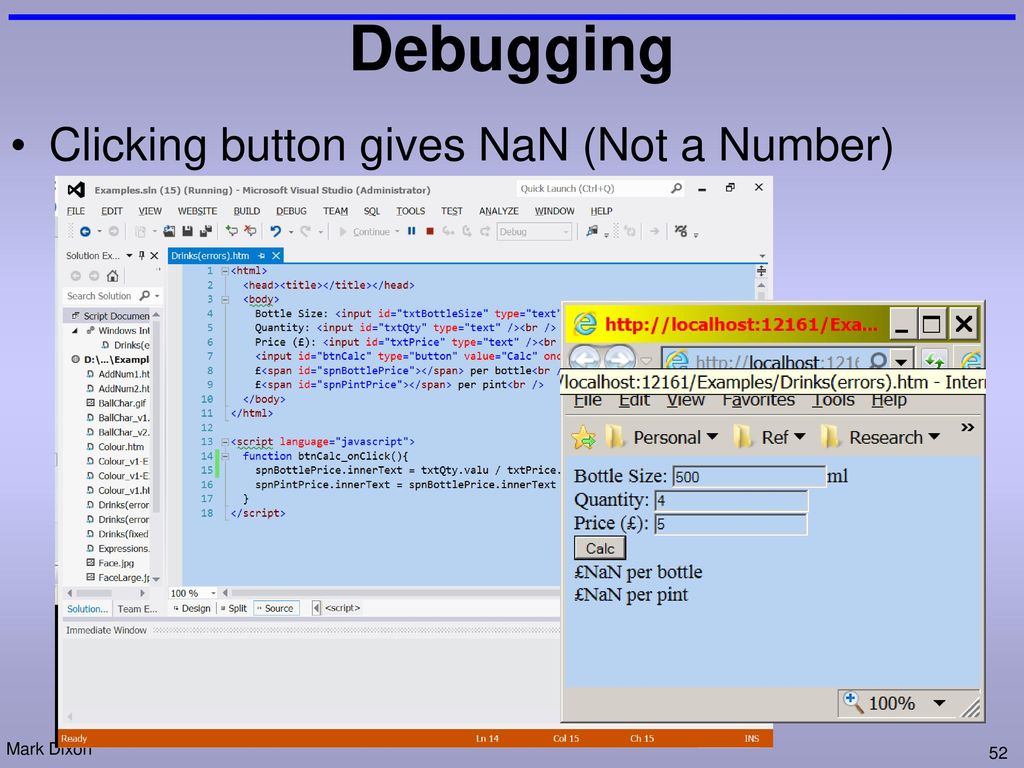Click the Solution Explorer vertical scrollbar
The width and height of the screenshot is (1024, 768).
[156, 447]
